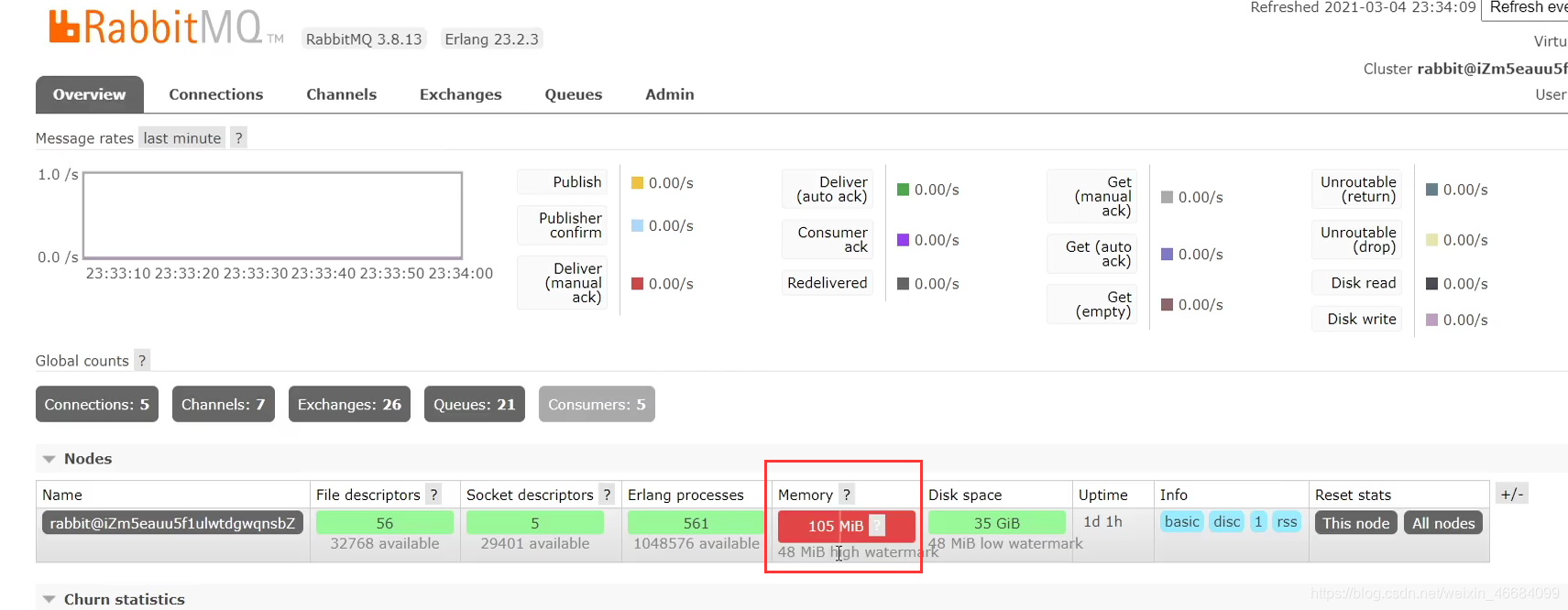1568x610 pixels.
Task: Click red Deliver (manual ack) swatch
Action: pyautogui.click(x=638, y=283)
